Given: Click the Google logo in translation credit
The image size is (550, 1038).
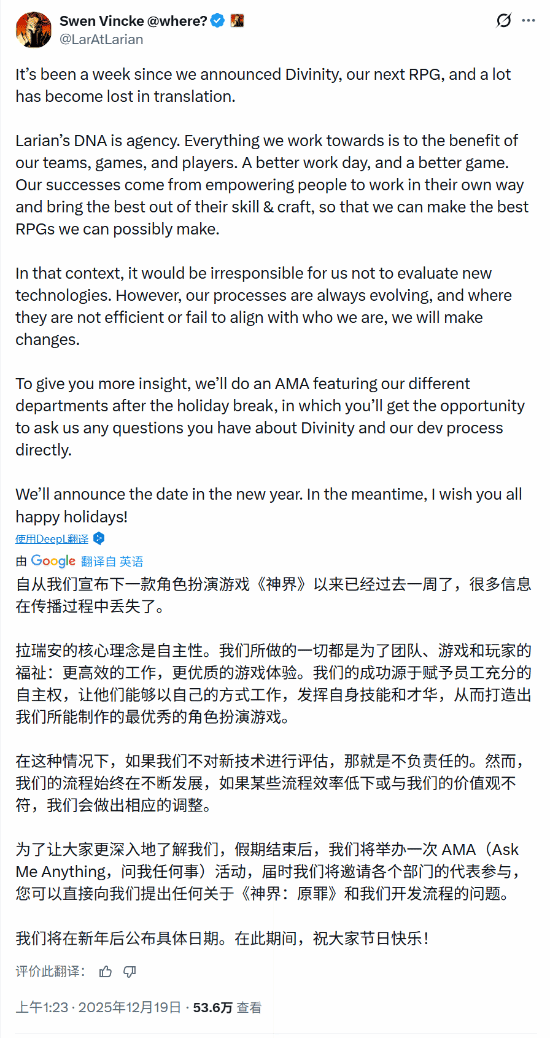Looking at the screenshot, I should click(x=53, y=561).
